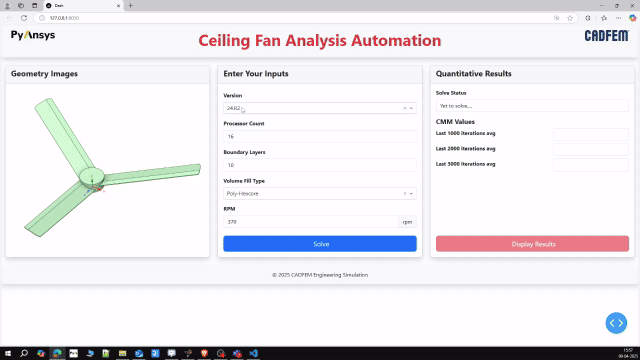Open the Workspaces icon in the title bar
Screen dimensions: 640x360
(21, 6)
